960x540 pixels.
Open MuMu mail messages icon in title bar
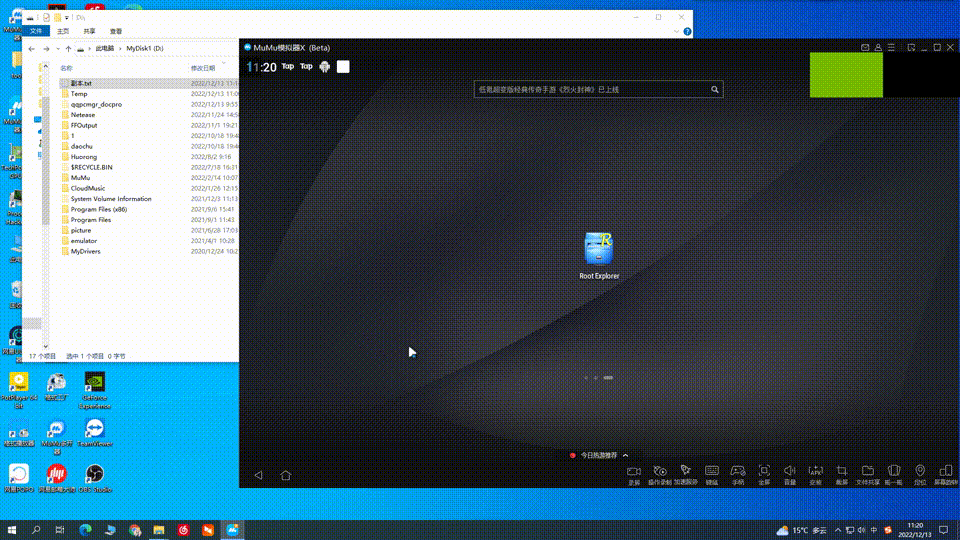(865, 48)
